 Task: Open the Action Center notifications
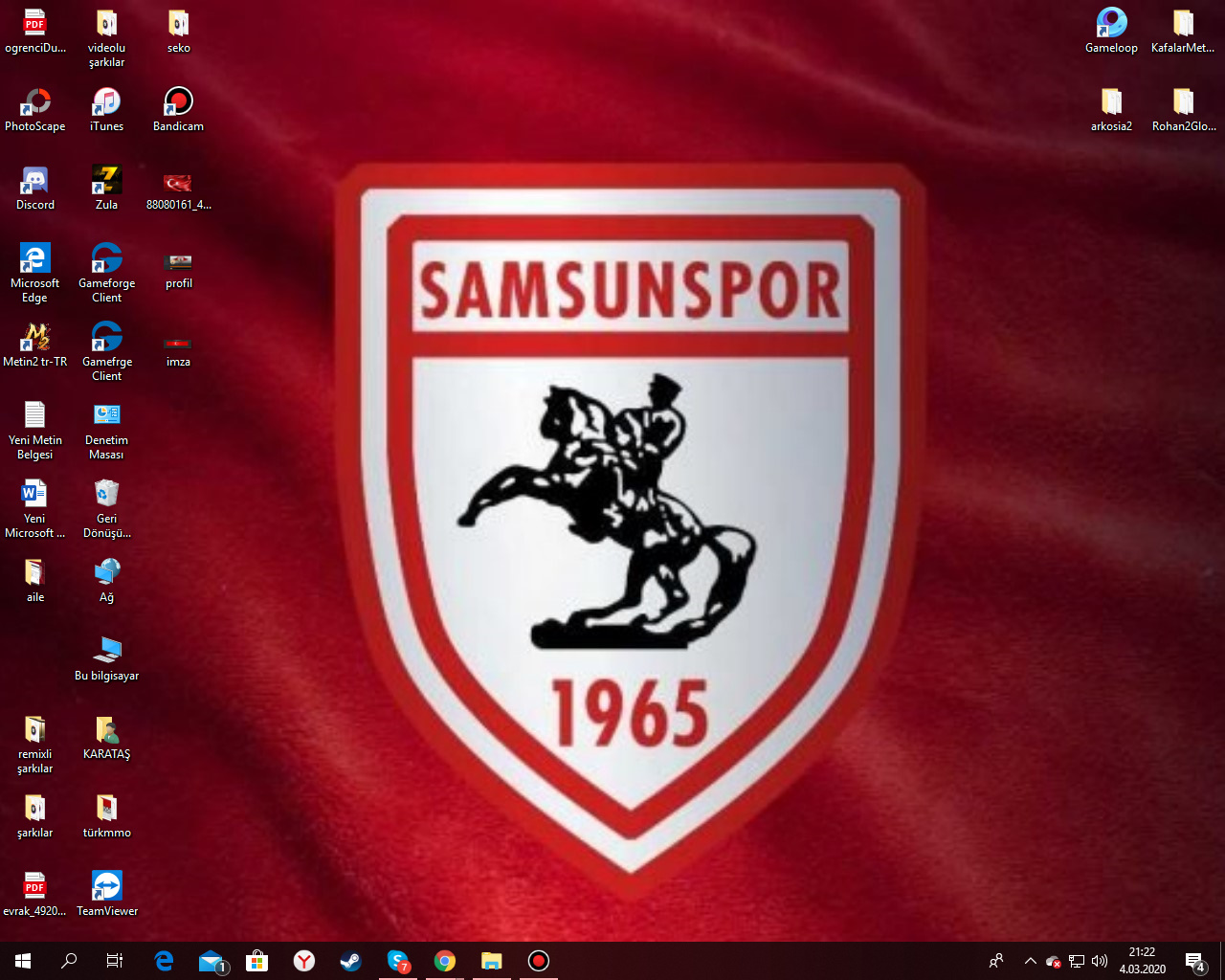[1195, 961]
